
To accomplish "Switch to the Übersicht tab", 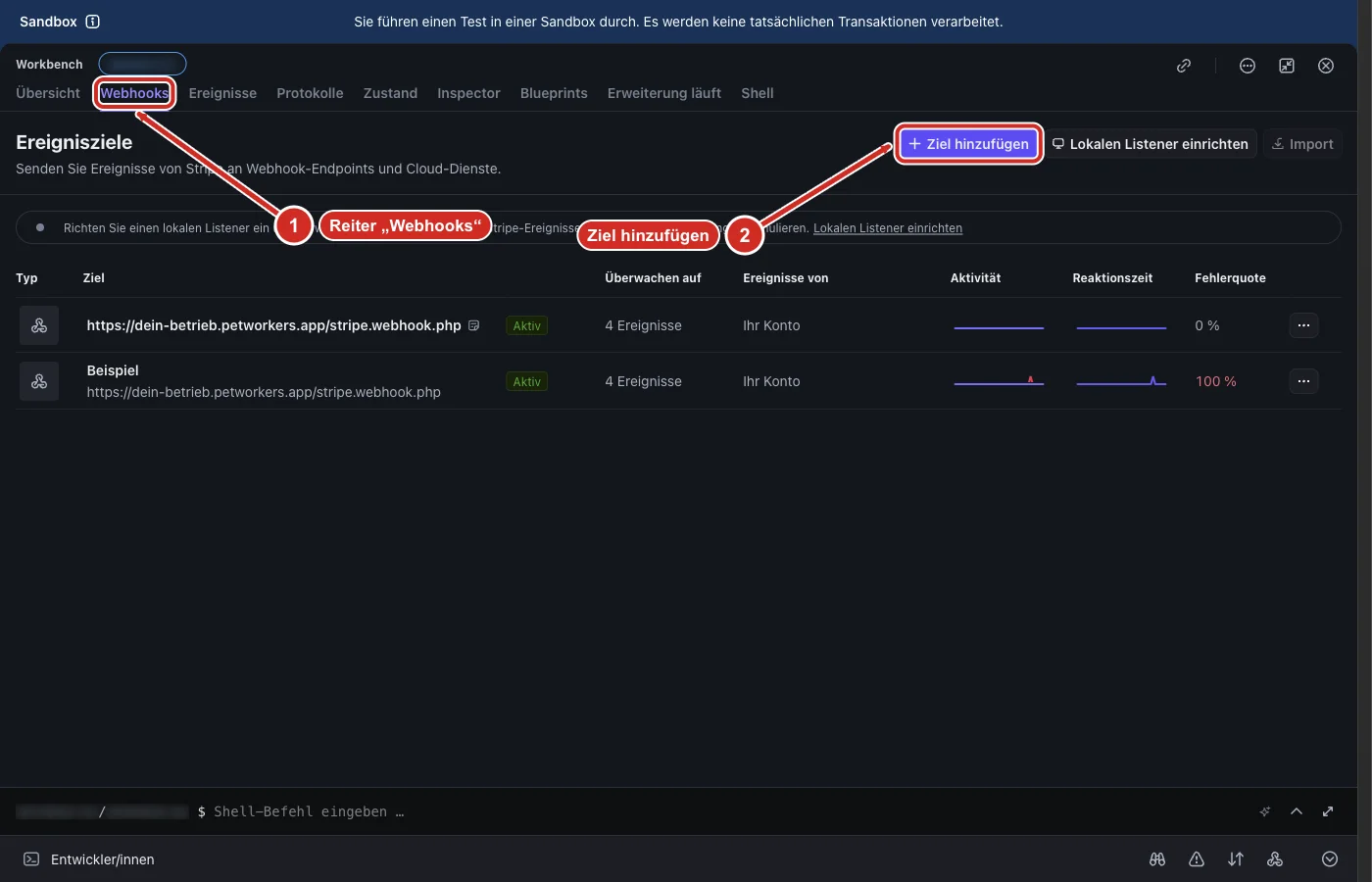I will 48,93.
